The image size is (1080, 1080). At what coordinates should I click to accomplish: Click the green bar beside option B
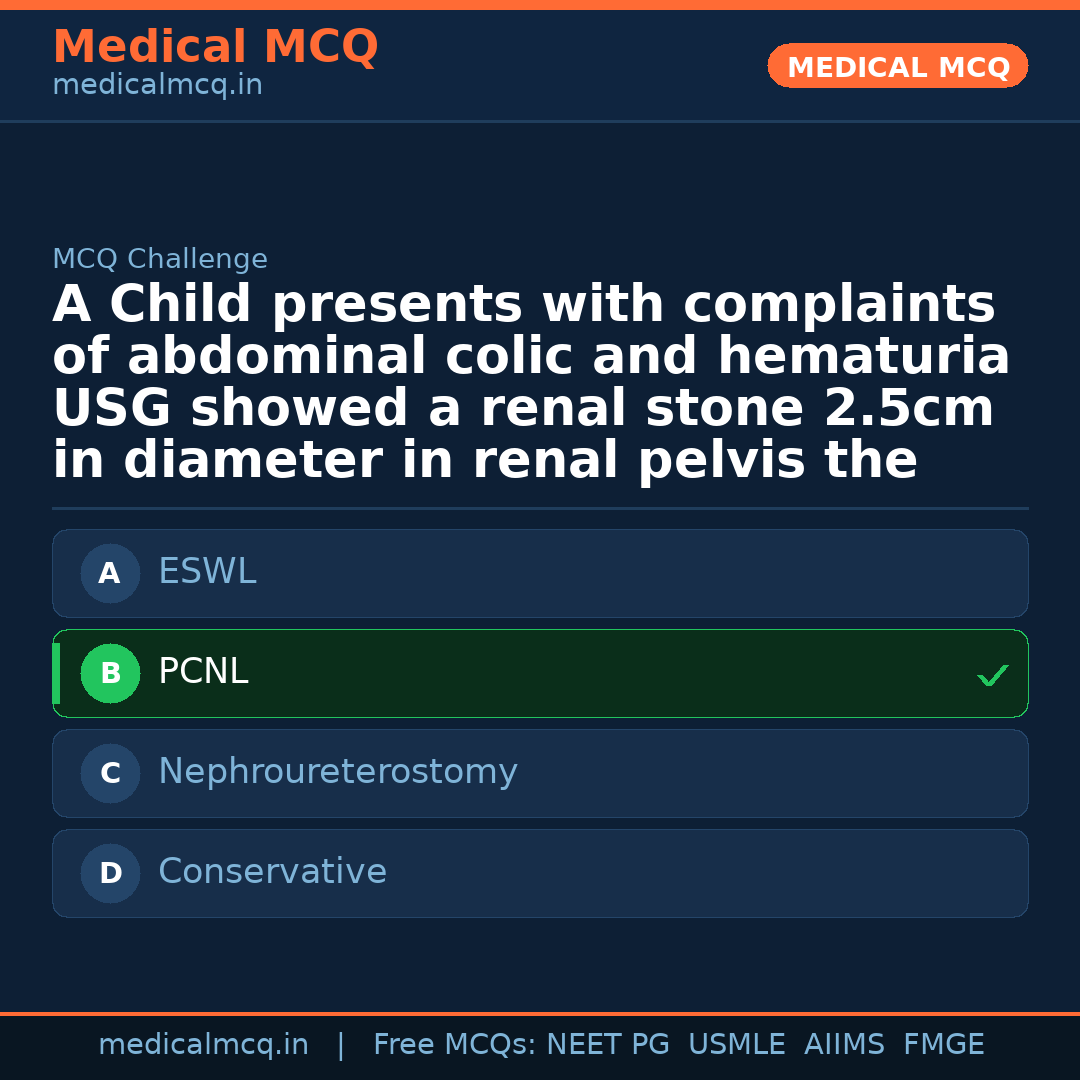[56, 673]
